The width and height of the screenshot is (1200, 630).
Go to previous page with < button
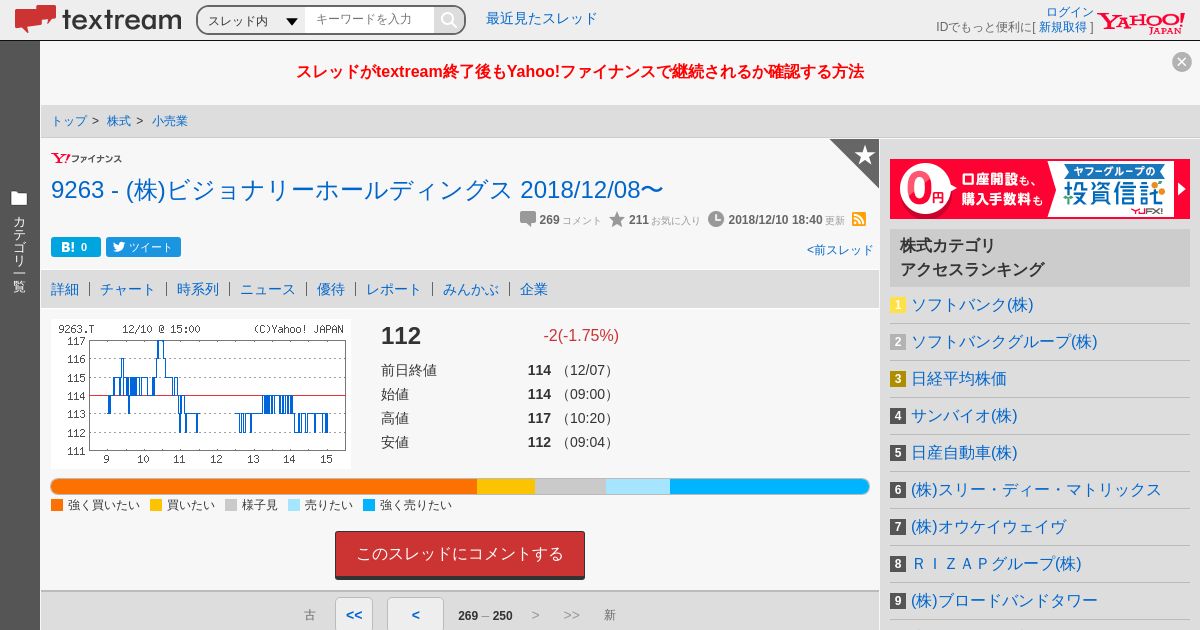click(x=415, y=615)
